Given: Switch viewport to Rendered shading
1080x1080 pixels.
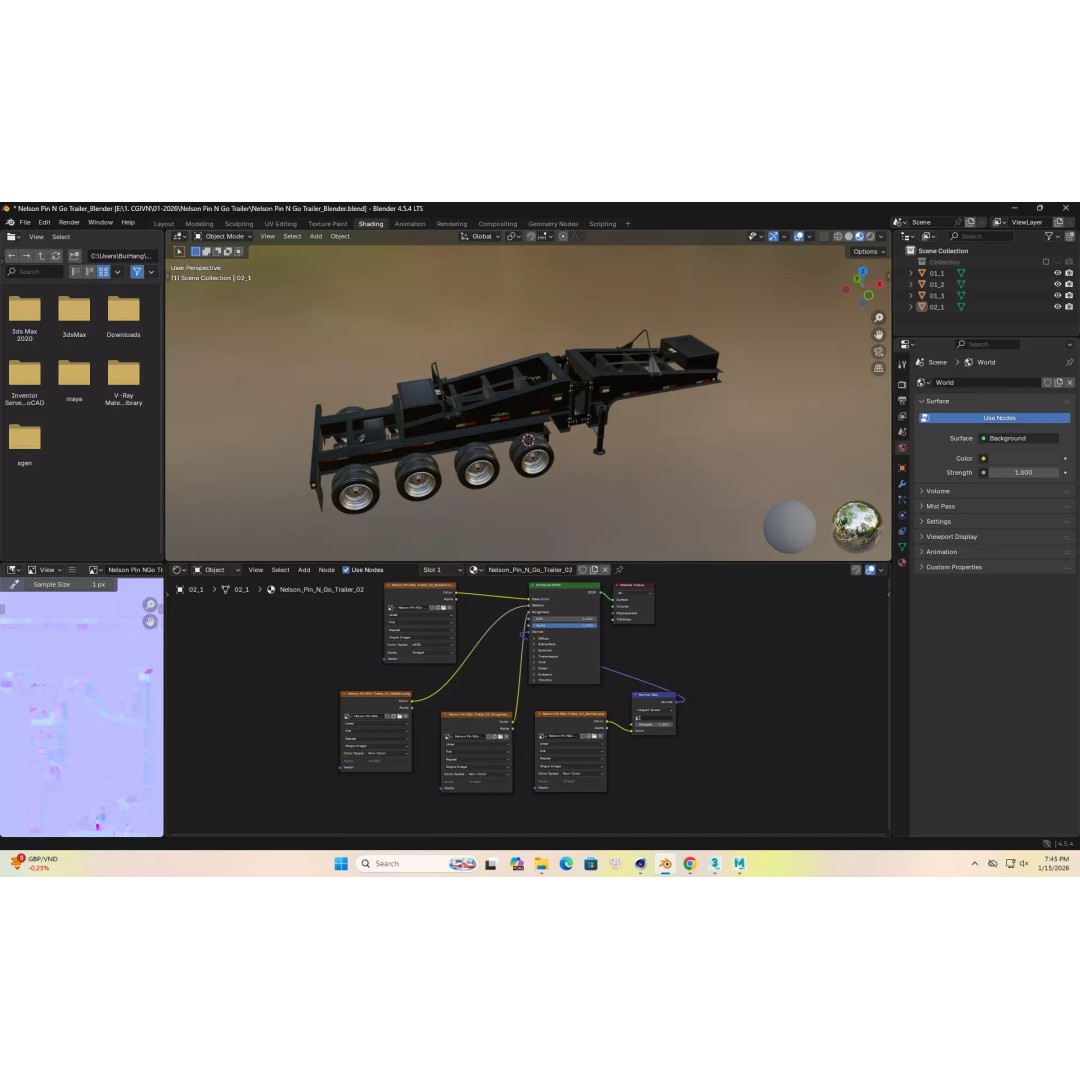Looking at the screenshot, I should pyautogui.click(x=870, y=236).
